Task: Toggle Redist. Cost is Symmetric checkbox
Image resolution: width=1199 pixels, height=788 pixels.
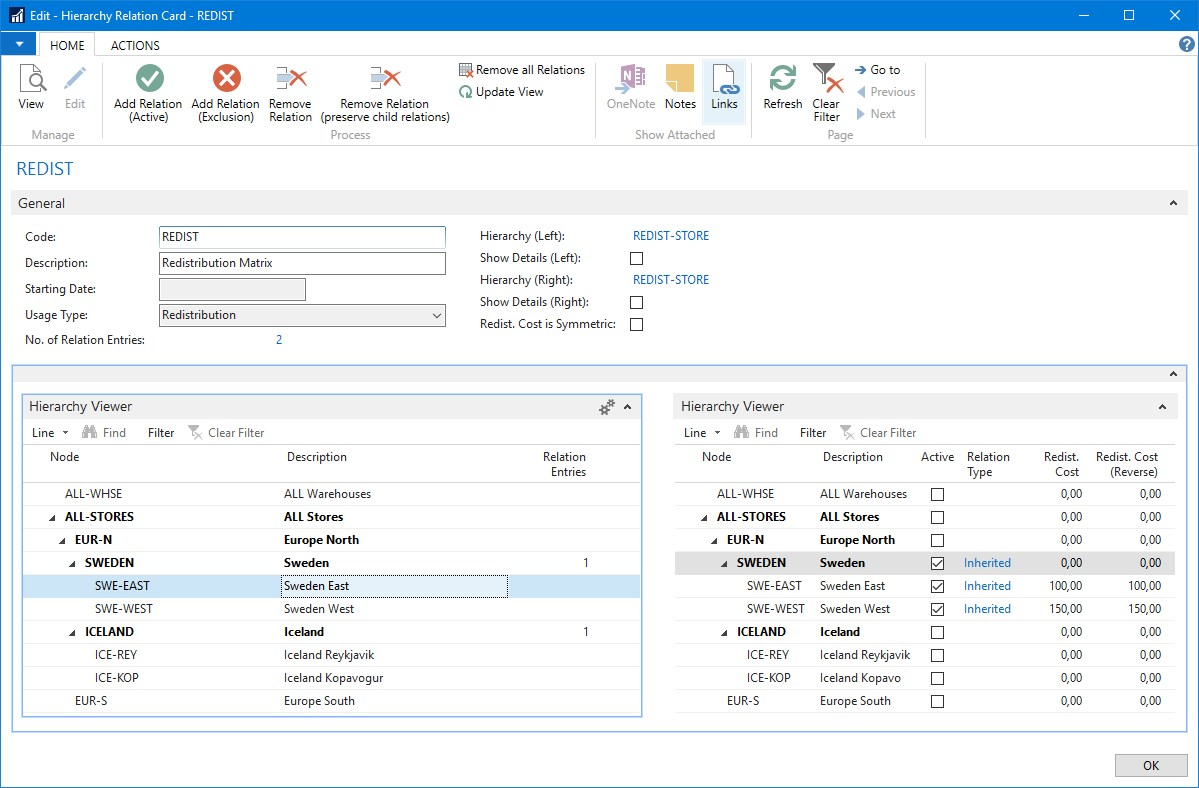Action: click(636, 325)
